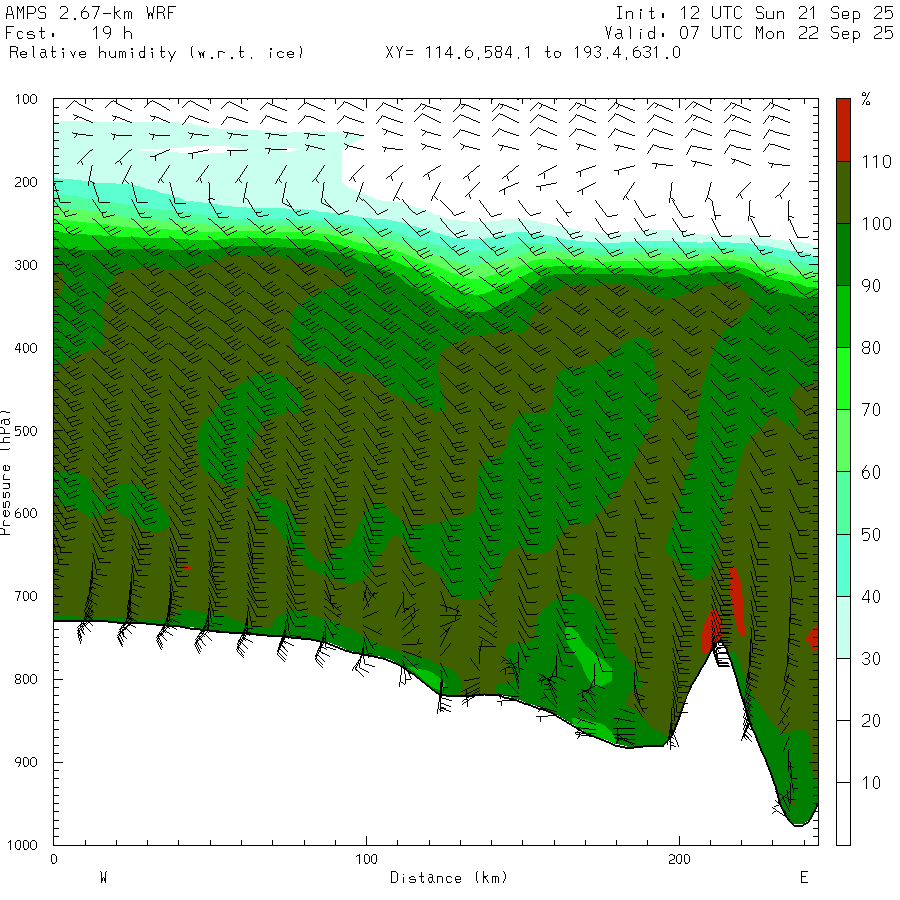Click the bright green 70-80 colorbar segment

[x=843, y=379]
